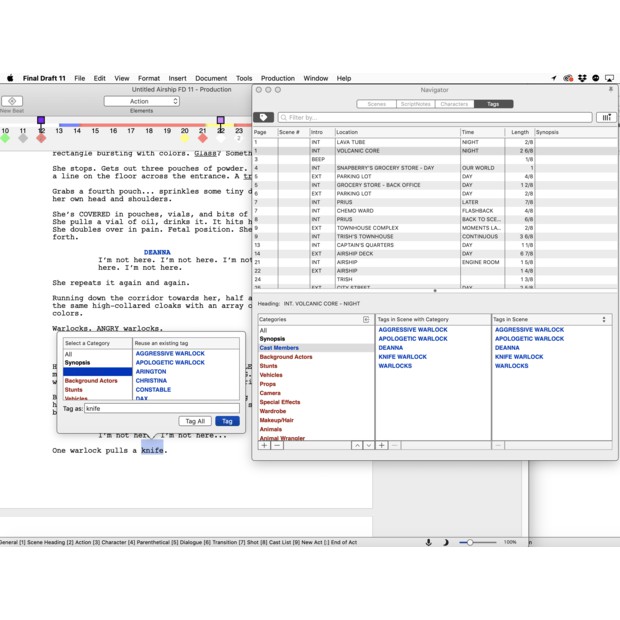Open the Navigator column options icon
Viewport: 620px width, 620px height.
(607, 117)
